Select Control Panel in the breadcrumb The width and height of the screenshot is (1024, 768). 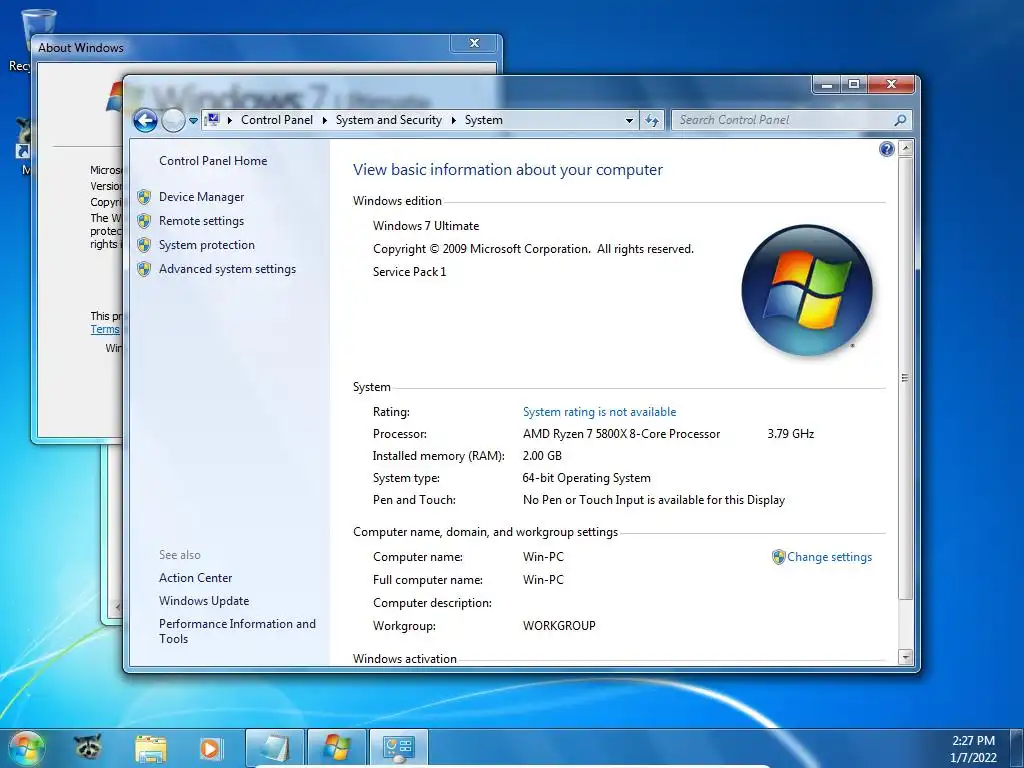coord(277,120)
